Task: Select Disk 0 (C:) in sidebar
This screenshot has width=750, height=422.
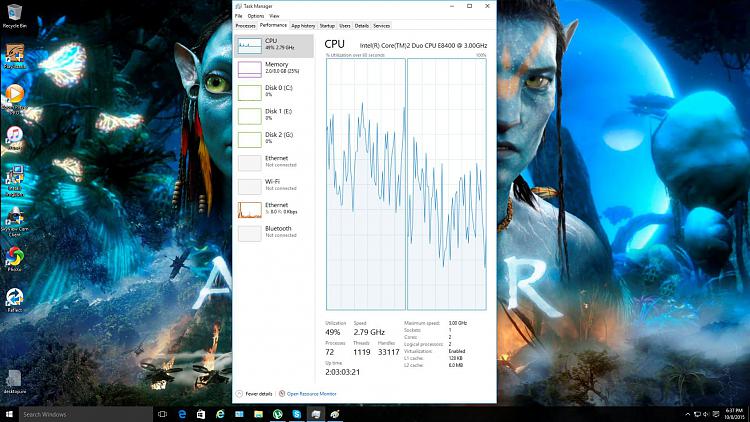Action: 274,93
